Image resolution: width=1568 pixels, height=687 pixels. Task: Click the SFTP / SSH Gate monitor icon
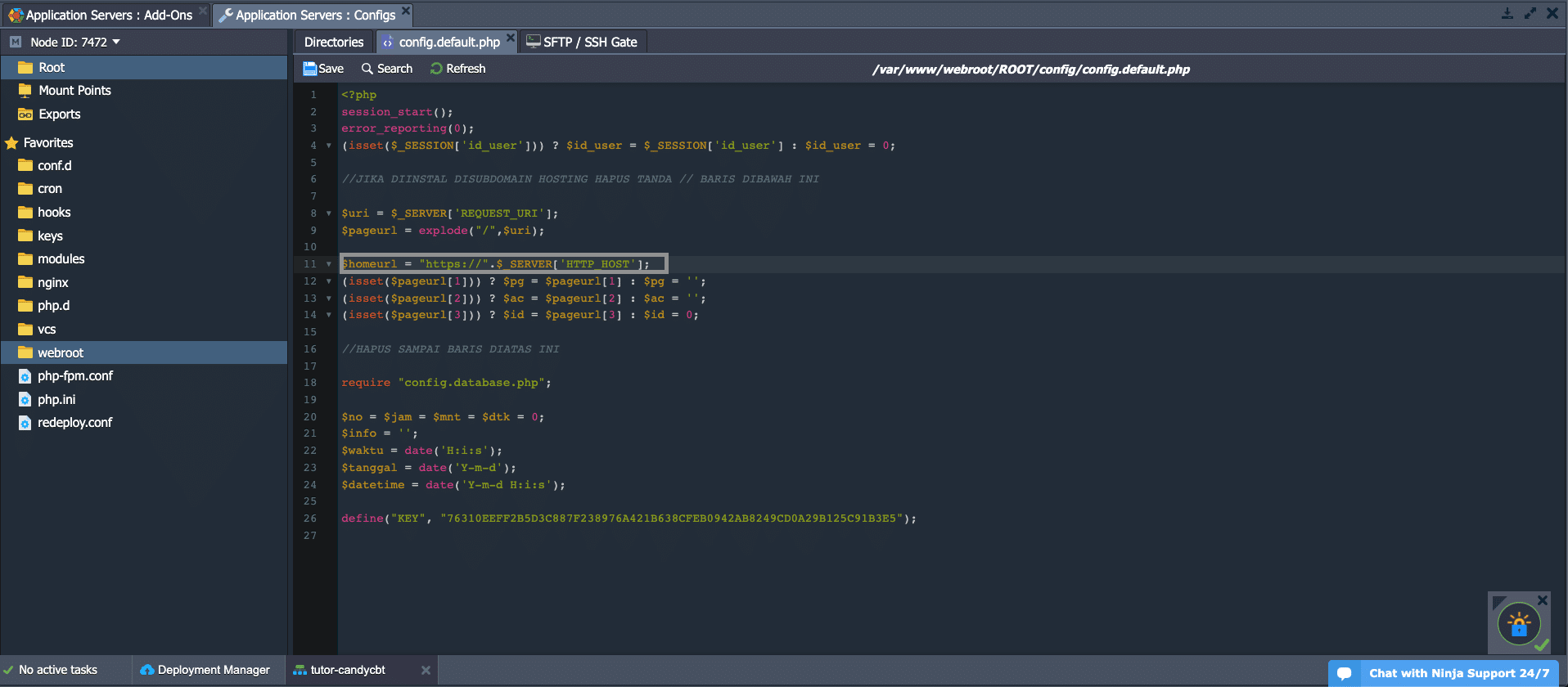point(534,42)
